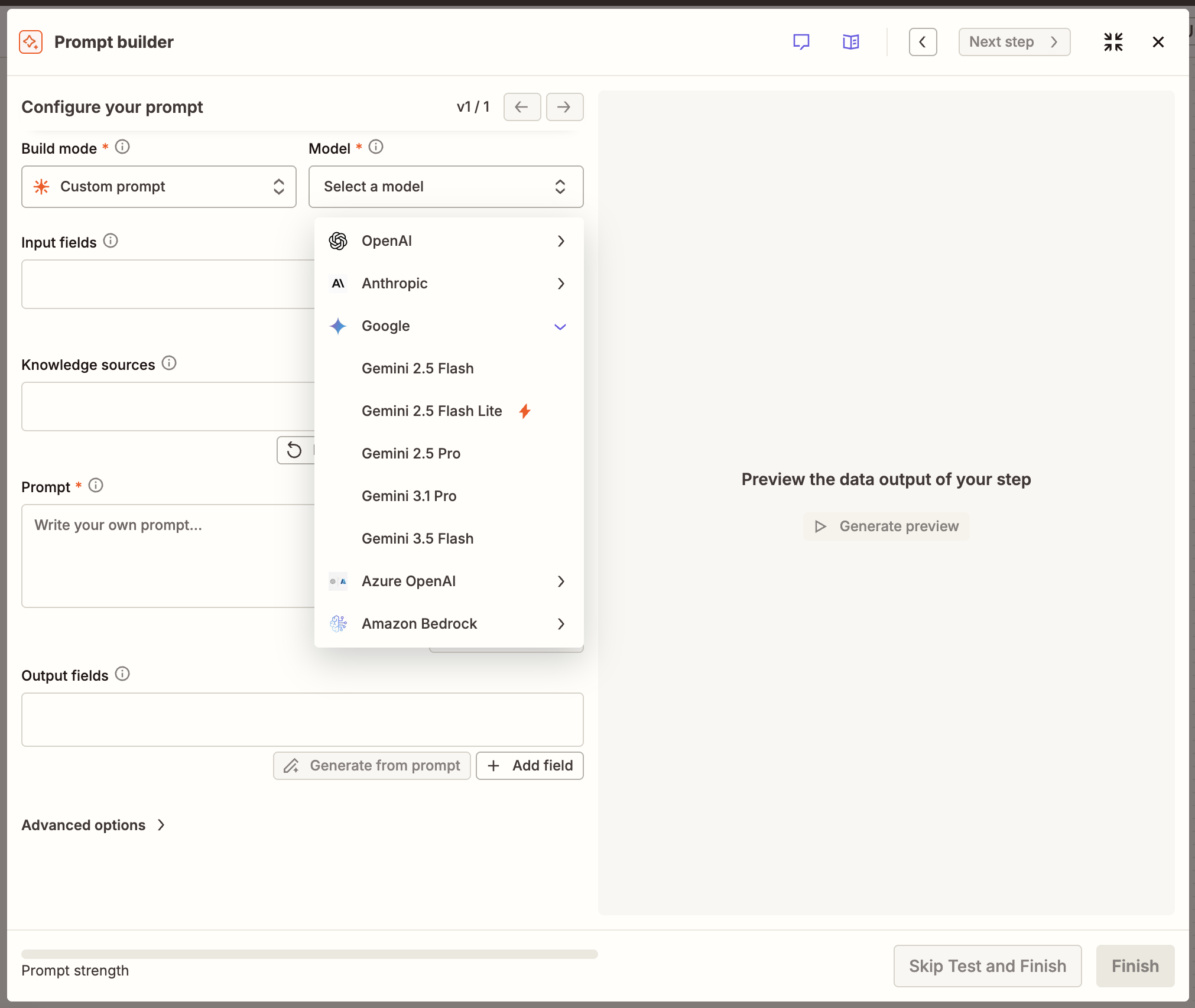Choose the Gemini 3.1 Pro model
The width and height of the screenshot is (1195, 1008).
coord(449,496)
